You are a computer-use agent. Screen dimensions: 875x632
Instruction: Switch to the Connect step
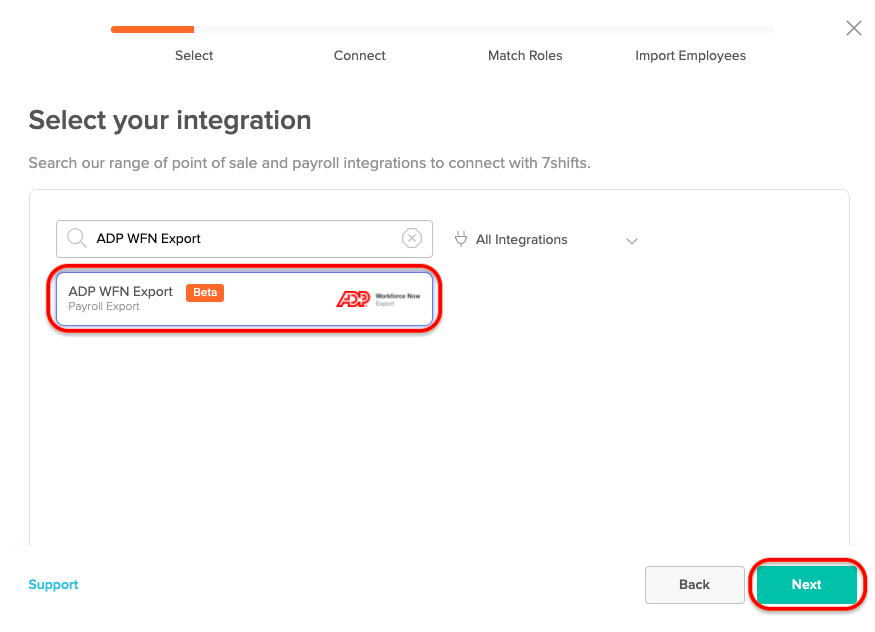pyautogui.click(x=359, y=56)
